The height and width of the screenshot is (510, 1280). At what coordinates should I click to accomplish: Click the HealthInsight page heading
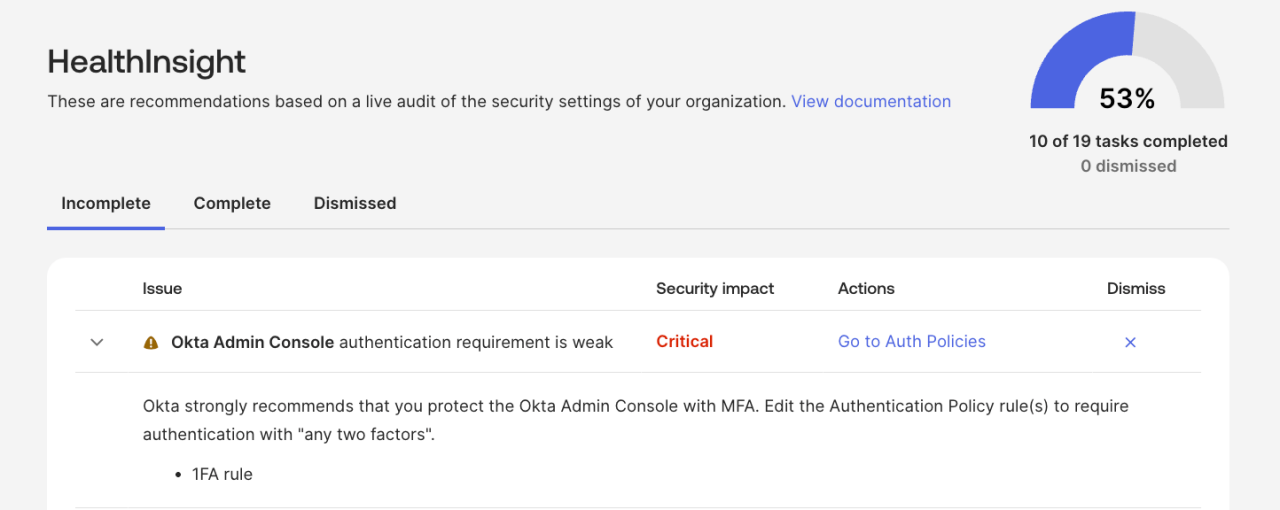tap(147, 62)
